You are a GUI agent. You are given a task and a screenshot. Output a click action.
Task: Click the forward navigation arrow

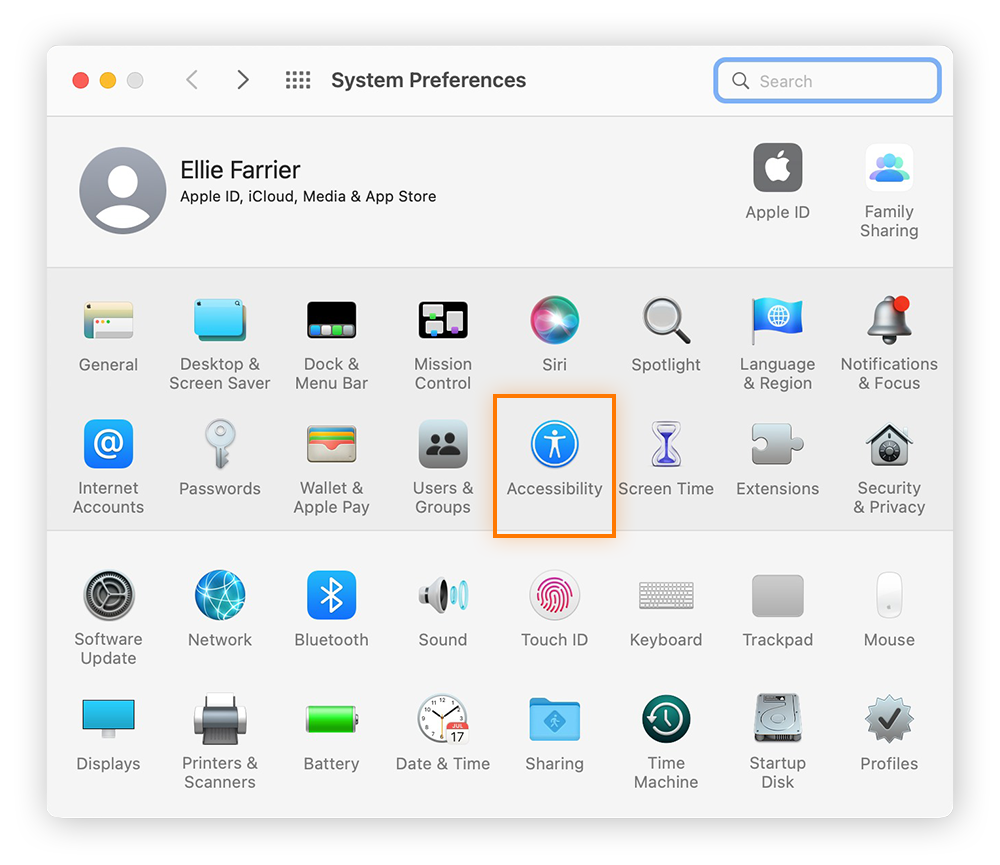click(243, 80)
